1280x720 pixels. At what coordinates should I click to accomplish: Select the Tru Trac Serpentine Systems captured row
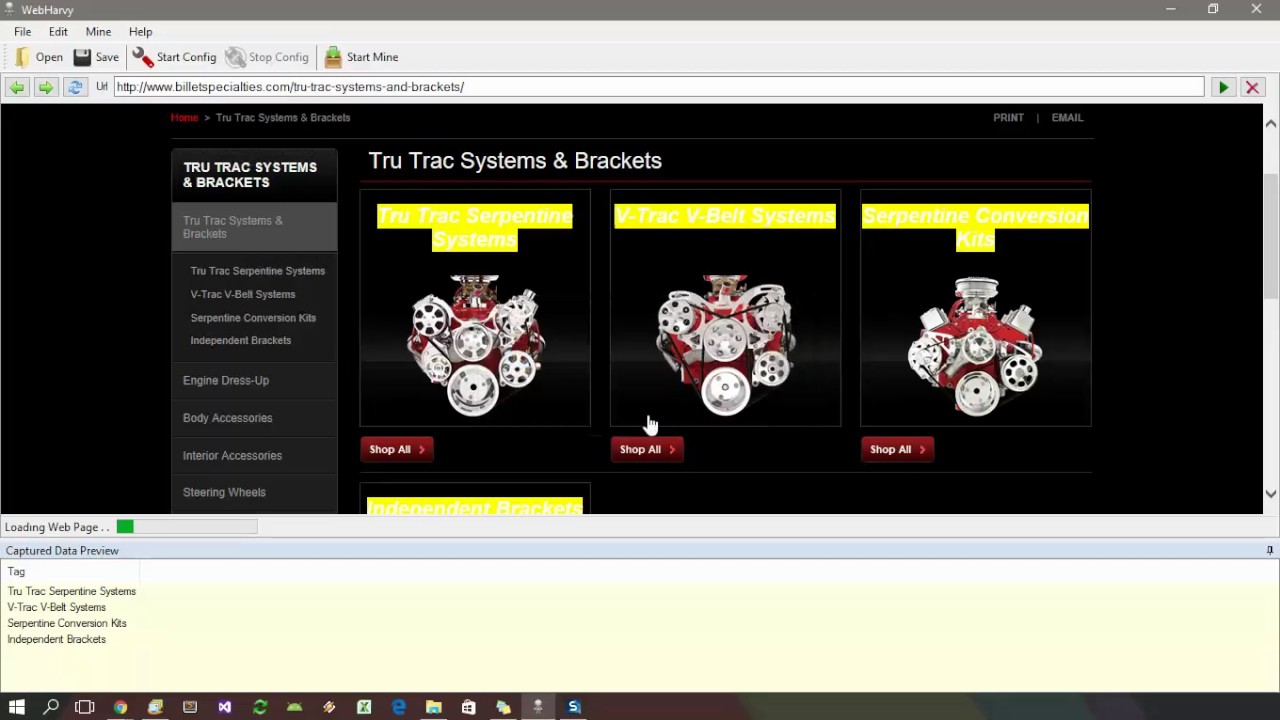coord(72,592)
